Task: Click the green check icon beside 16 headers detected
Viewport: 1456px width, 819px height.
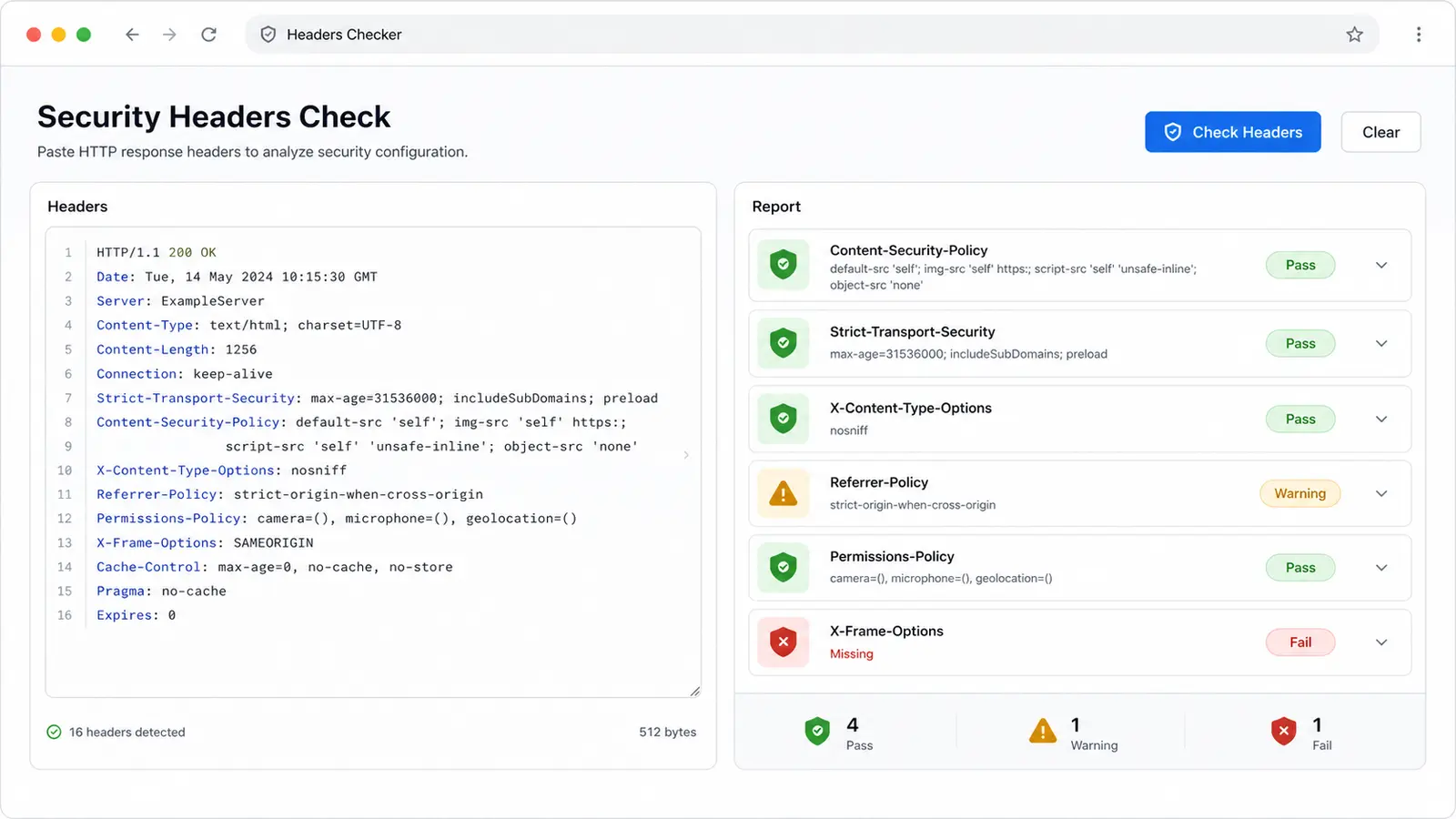Action: click(54, 732)
